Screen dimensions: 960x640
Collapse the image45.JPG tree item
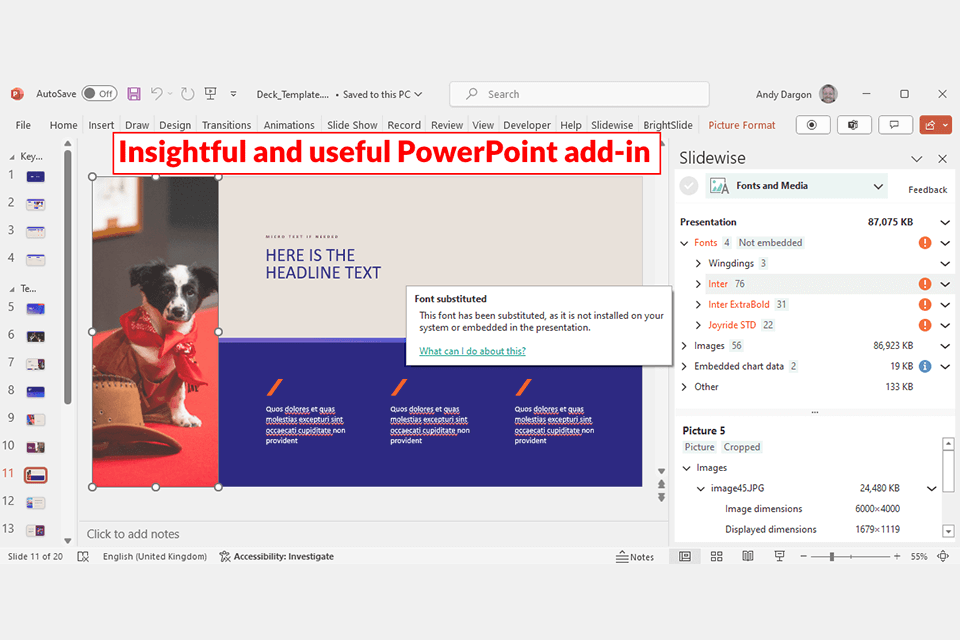[700, 489]
